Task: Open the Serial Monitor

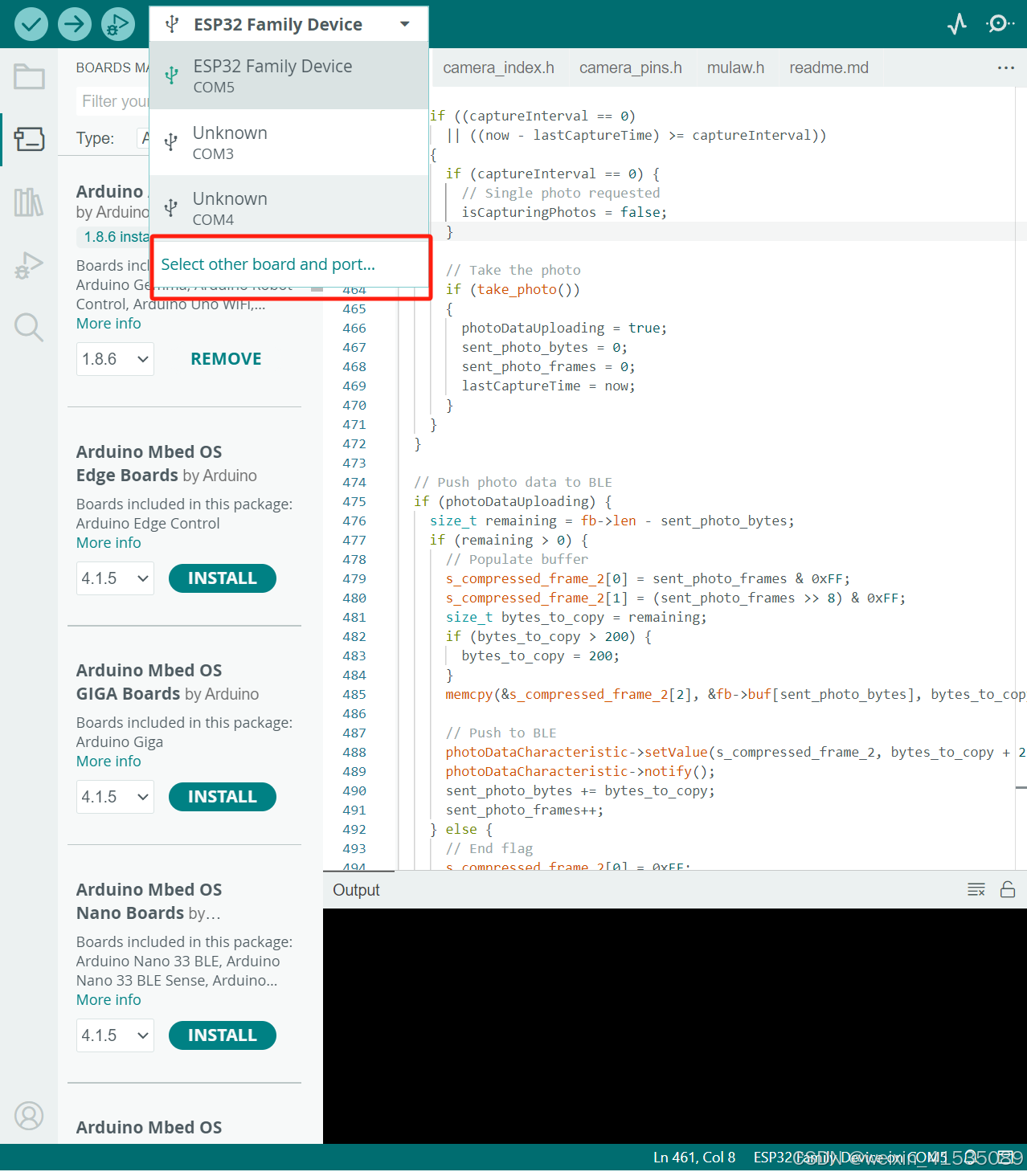Action: pyautogui.click(x=999, y=24)
